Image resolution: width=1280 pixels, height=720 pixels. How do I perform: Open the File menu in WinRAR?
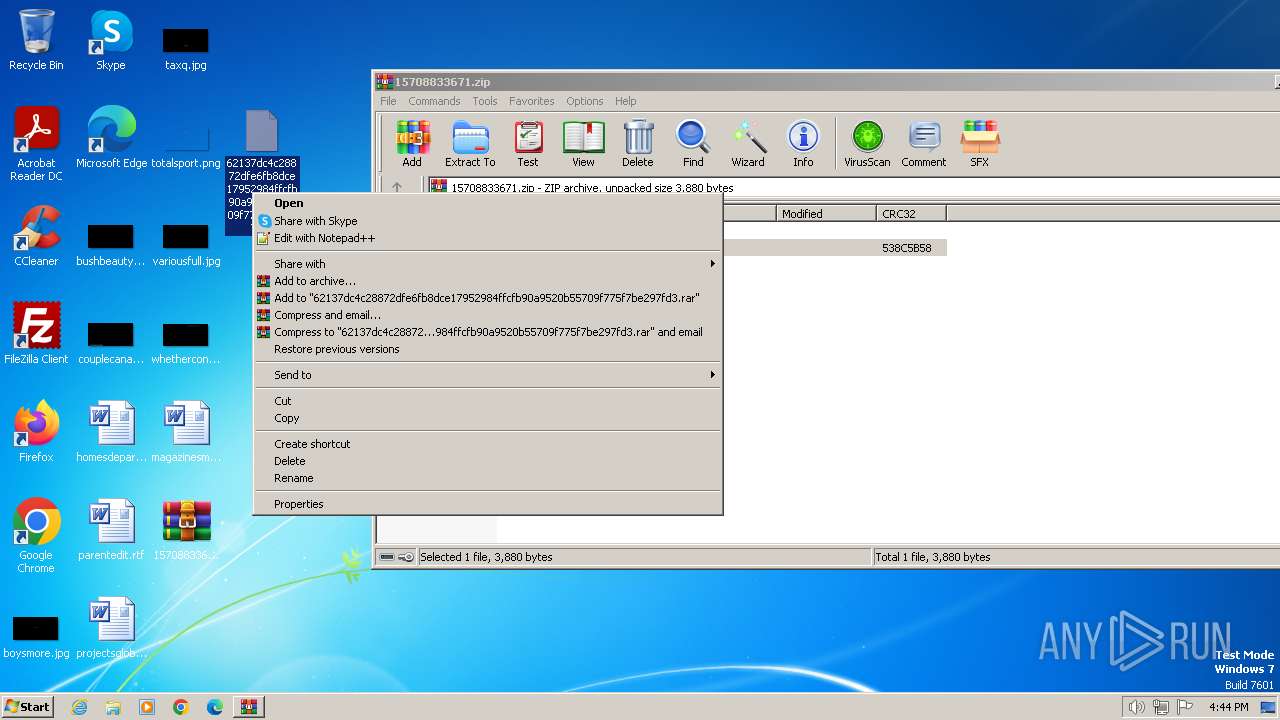point(388,101)
